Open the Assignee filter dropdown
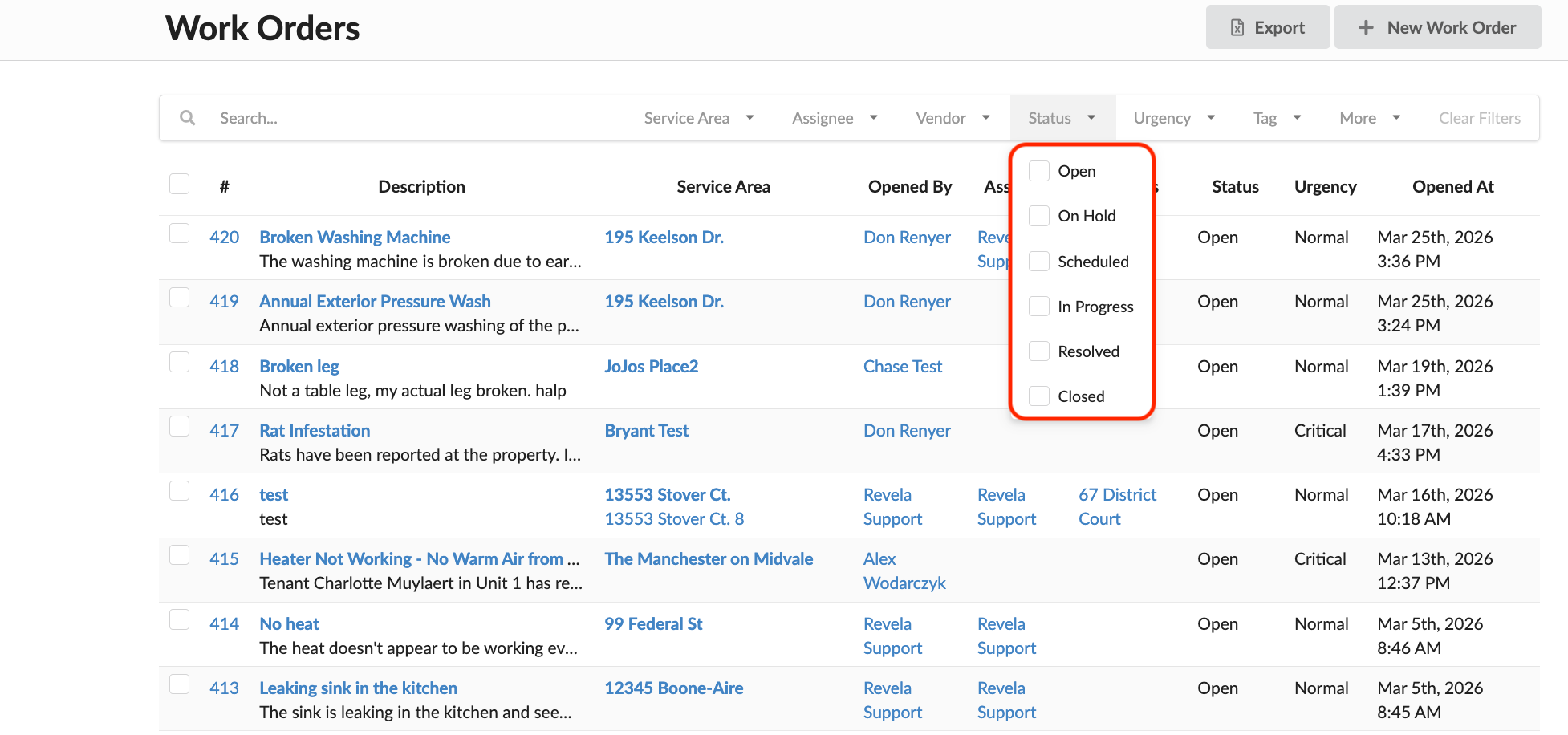This screenshot has width=1568, height=735. click(835, 118)
